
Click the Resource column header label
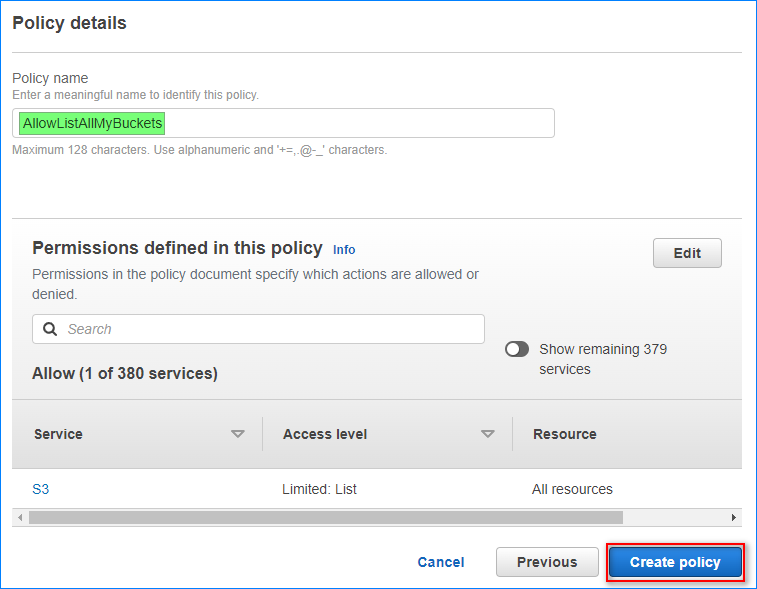[x=564, y=434]
